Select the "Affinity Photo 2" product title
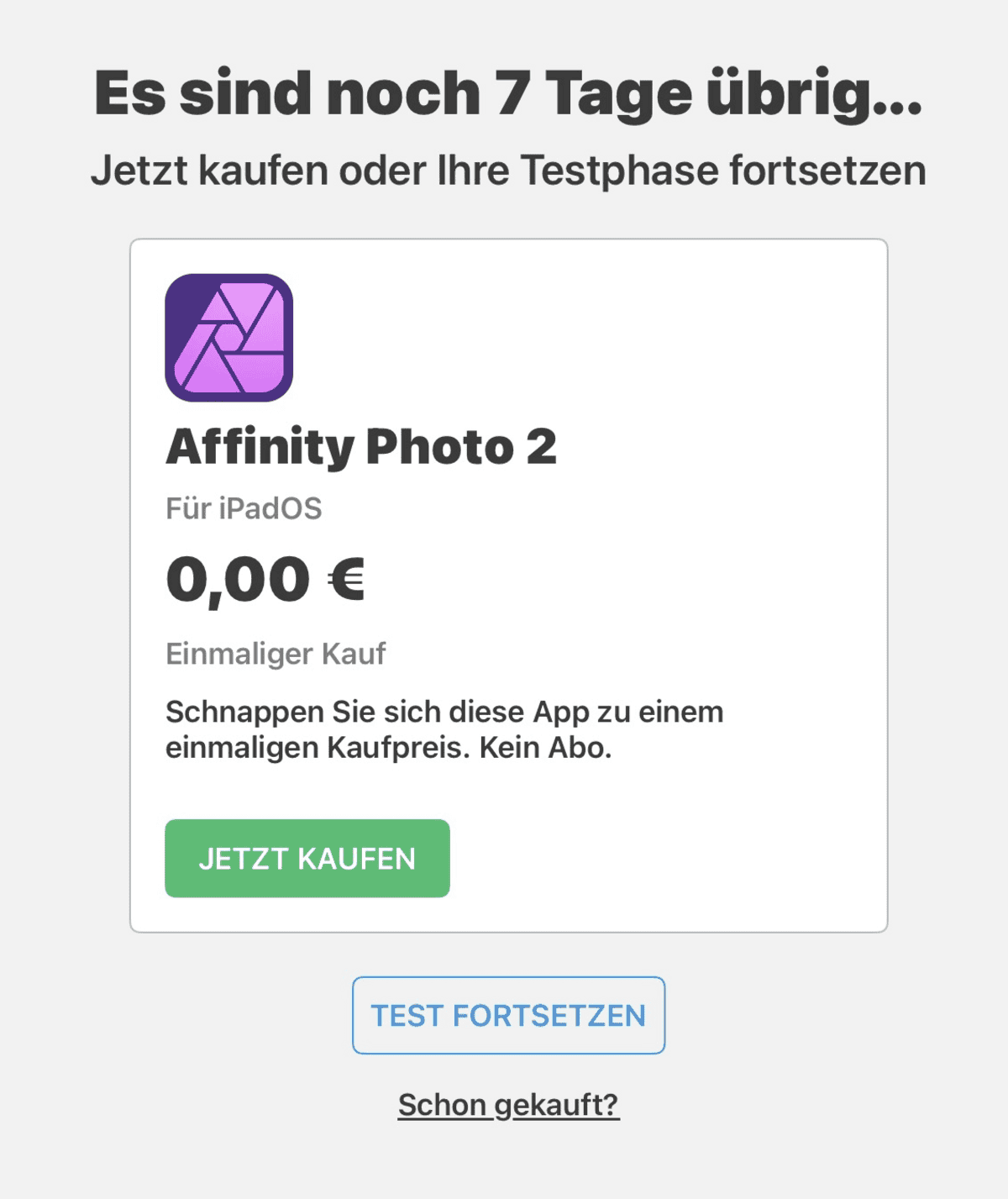 (361, 446)
